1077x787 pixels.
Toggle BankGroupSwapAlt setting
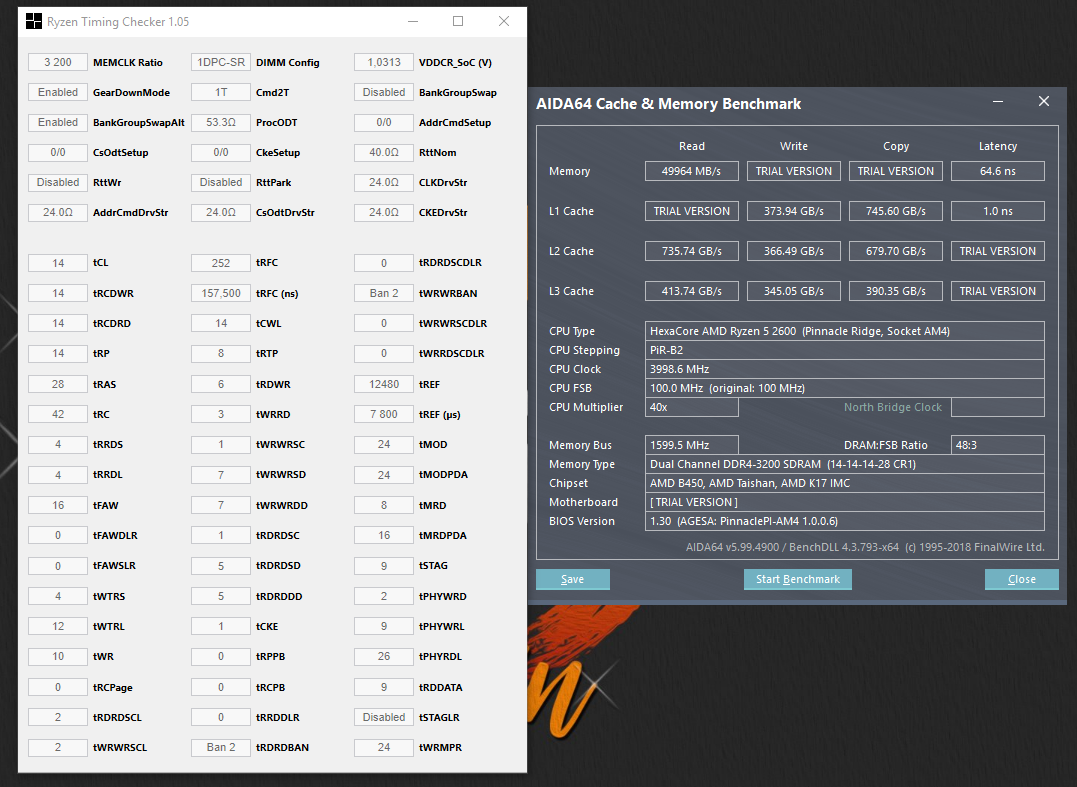point(57,122)
